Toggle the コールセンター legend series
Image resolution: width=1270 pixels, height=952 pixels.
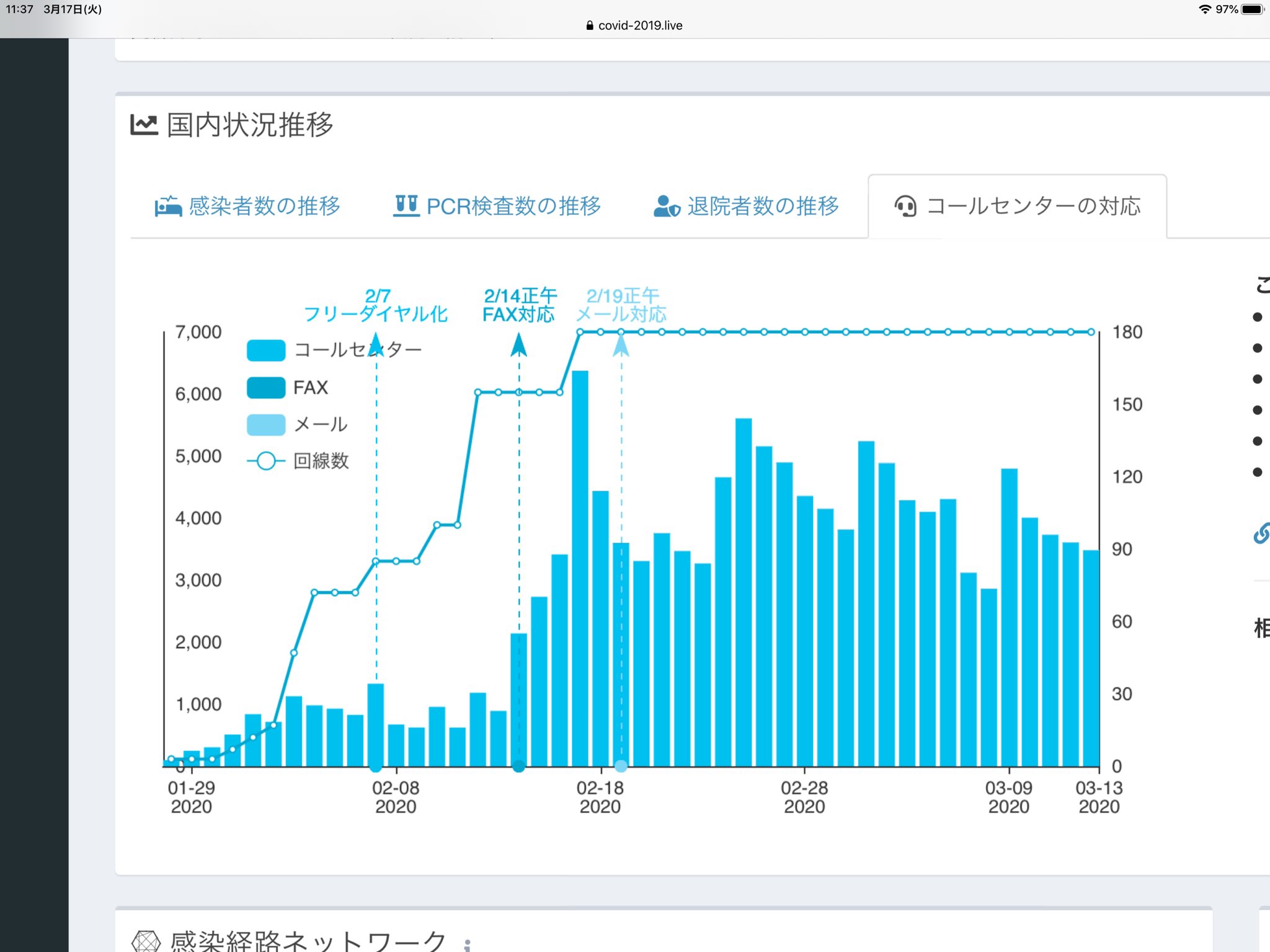334,350
